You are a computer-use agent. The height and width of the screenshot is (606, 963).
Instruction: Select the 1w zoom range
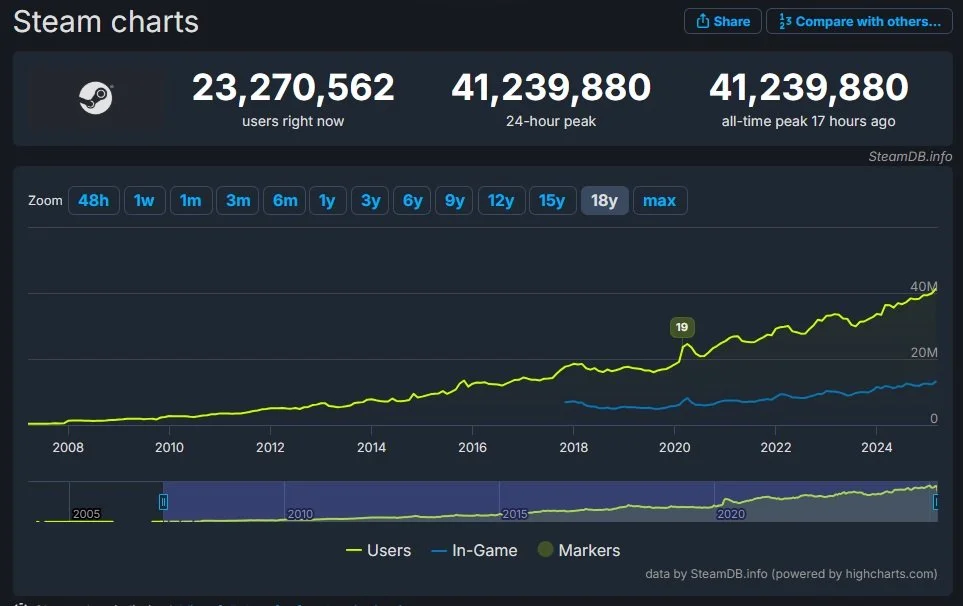pyautogui.click(x=144, y=201)
